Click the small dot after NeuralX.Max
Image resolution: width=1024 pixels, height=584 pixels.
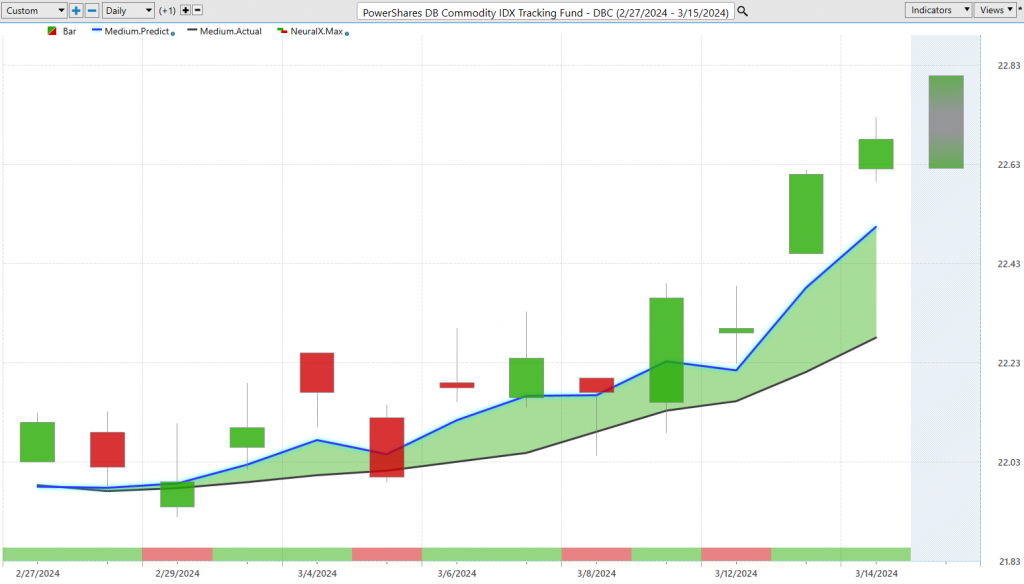pos(347,33)
